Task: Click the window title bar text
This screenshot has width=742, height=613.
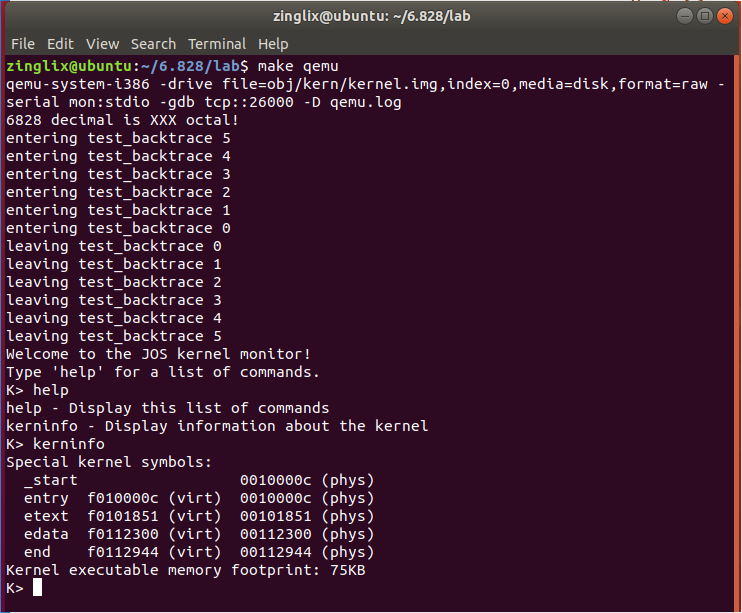Action: coord(370,17)
